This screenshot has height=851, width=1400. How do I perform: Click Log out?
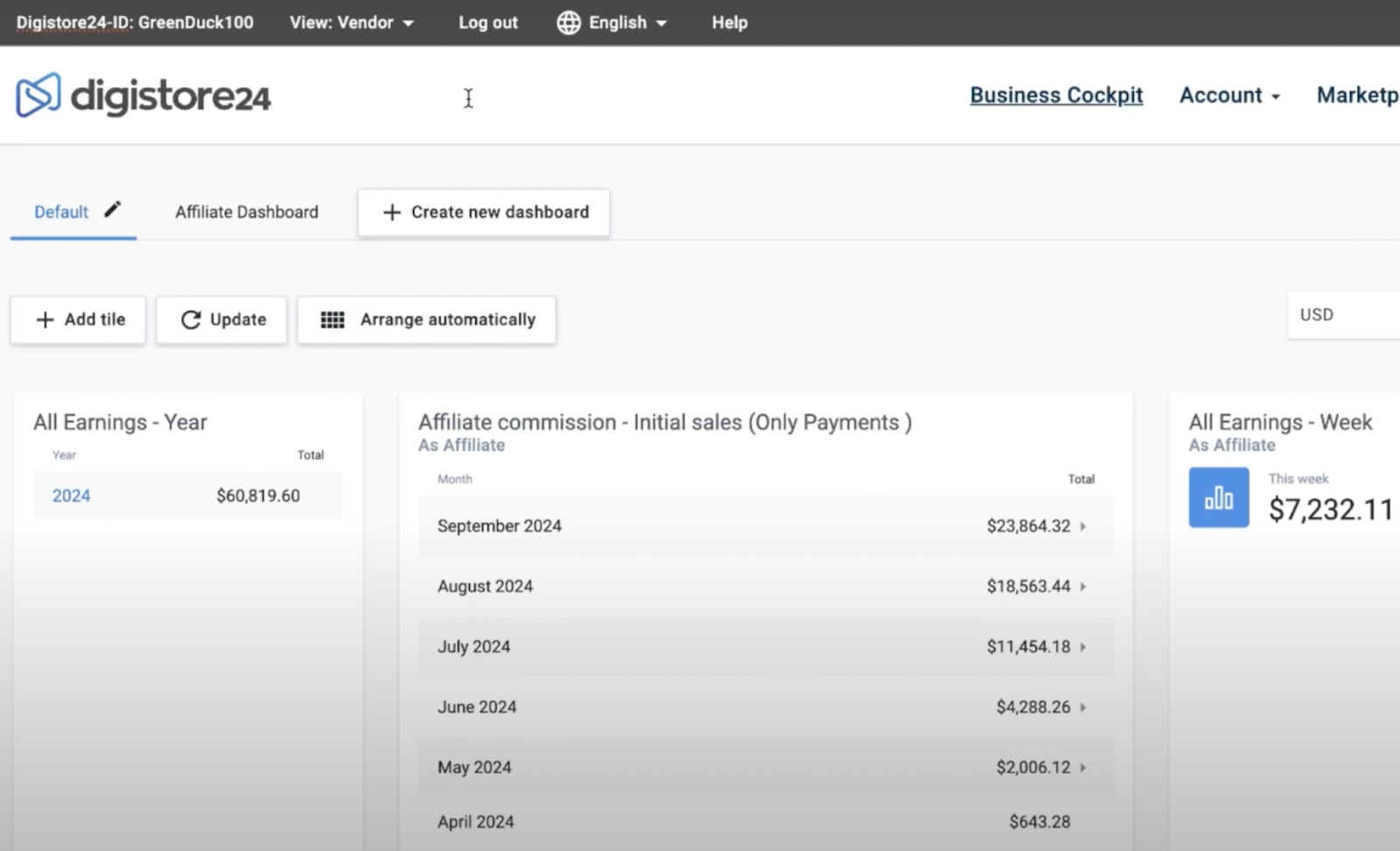click(488, 23)
